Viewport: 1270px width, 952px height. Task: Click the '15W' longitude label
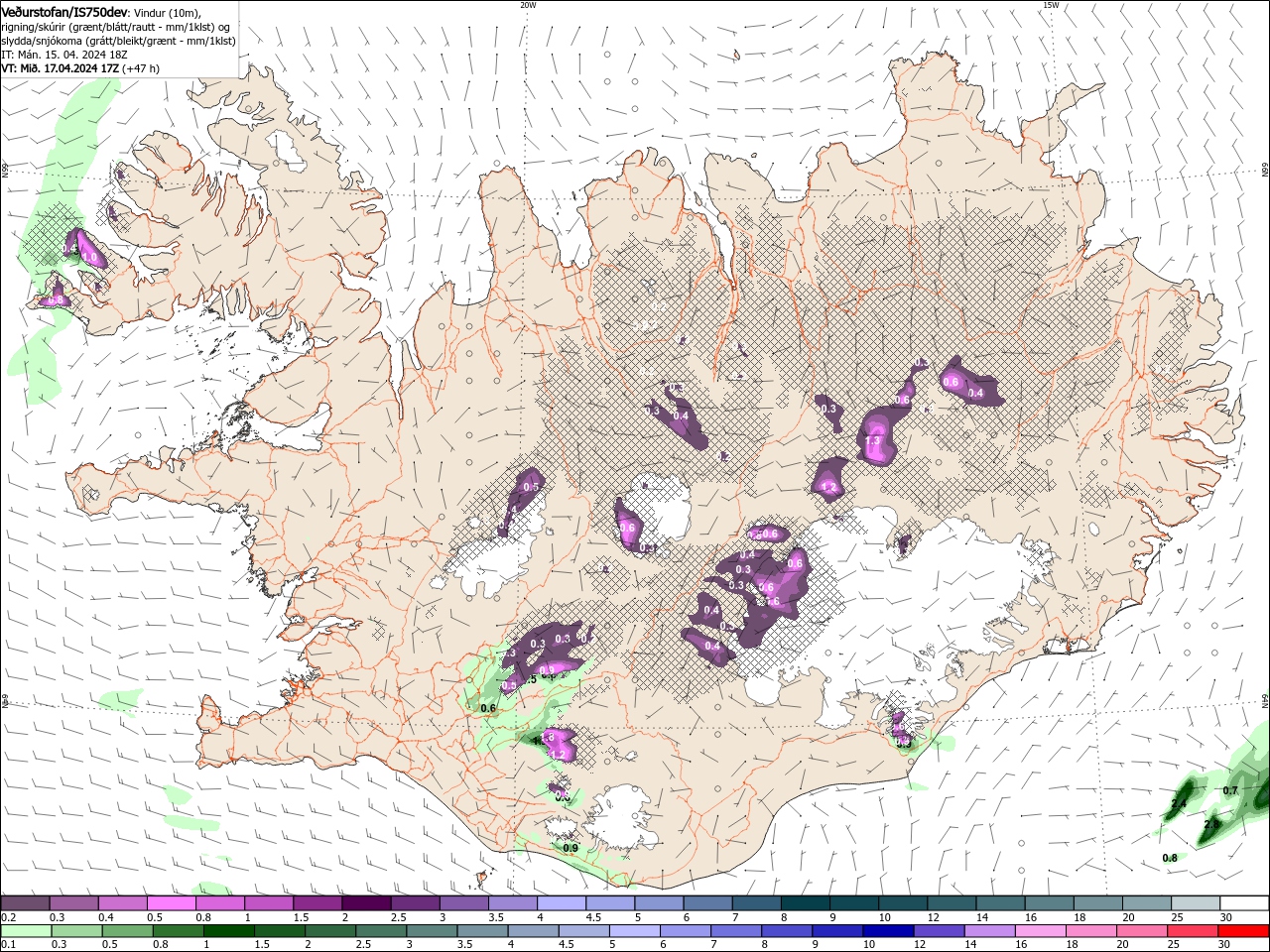coord(1051,5)
